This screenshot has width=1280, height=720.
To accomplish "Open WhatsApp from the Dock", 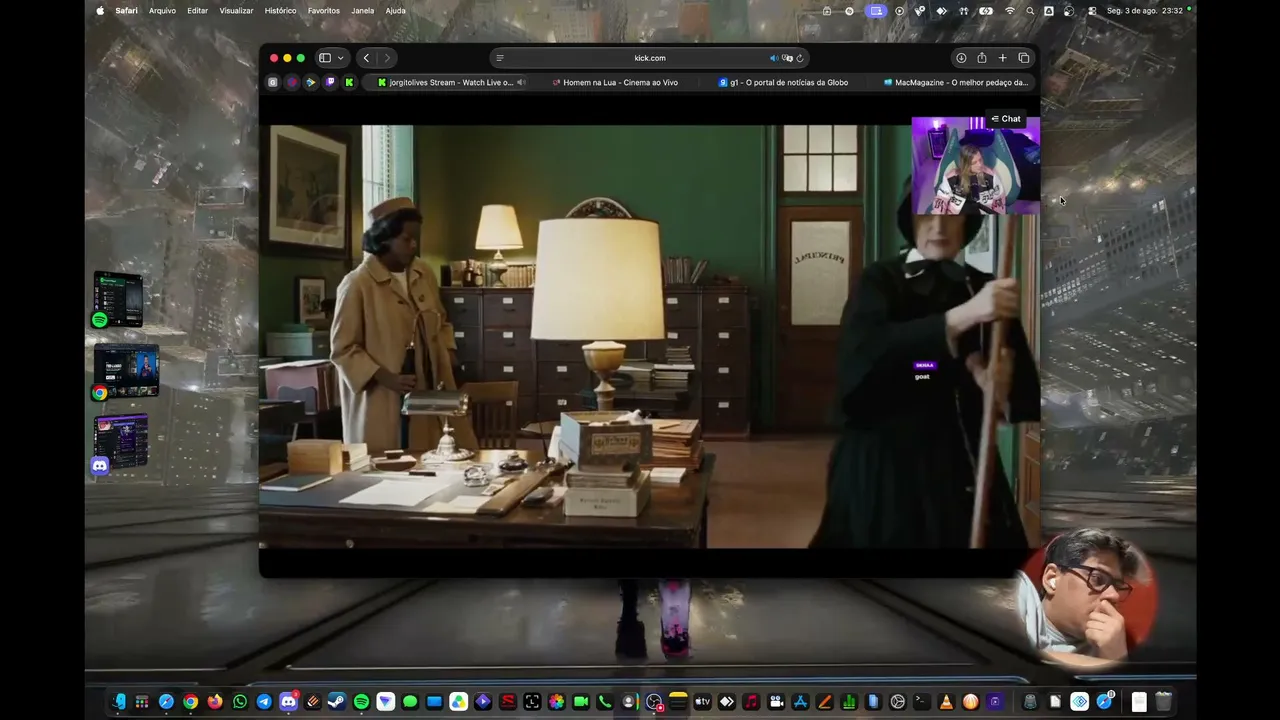I will tap(240, 702).
